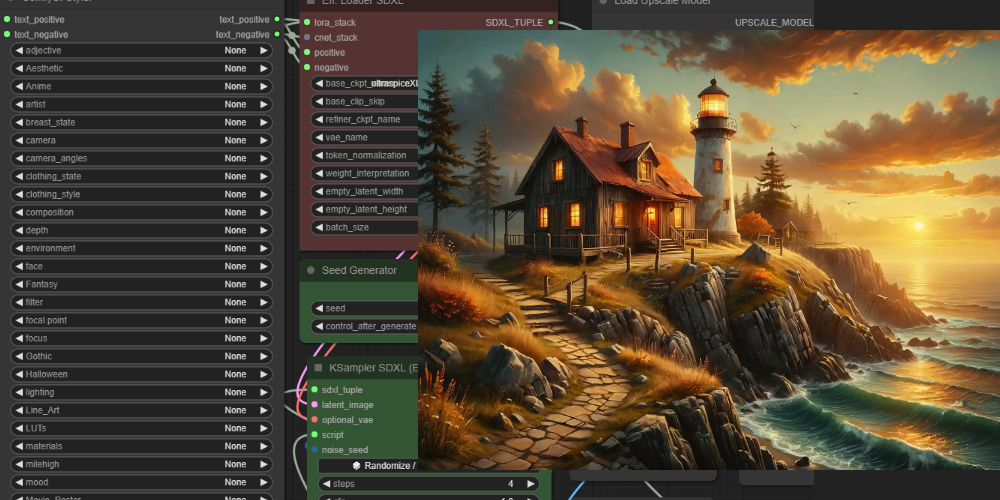The width and height of the screenshot is (1000, 500).
Task: Click the next arrow on the composition row
Action: [x=263, y=212]
